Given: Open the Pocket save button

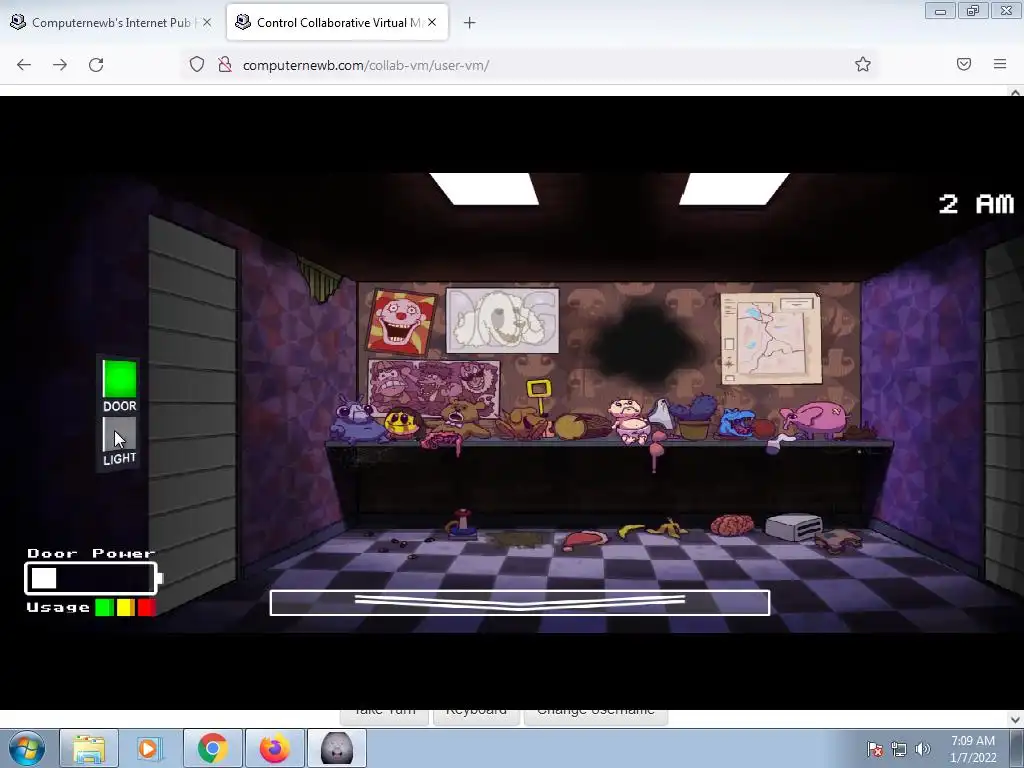Looking at the screenshot, I should click(x=964, y=64).
